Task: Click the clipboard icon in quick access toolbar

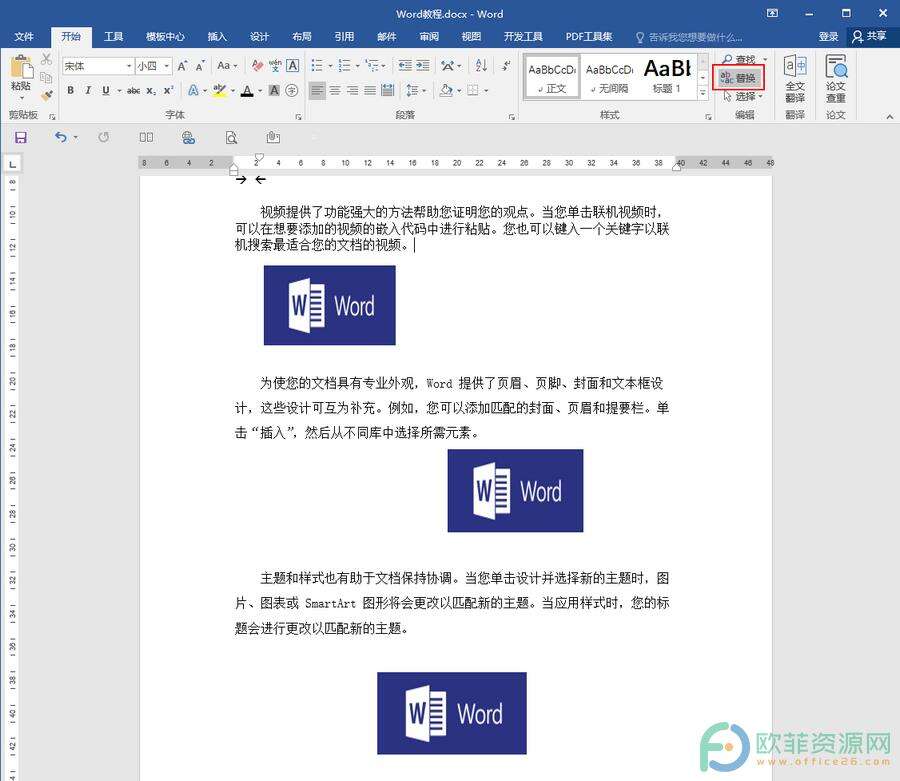Action: (273, 138)
